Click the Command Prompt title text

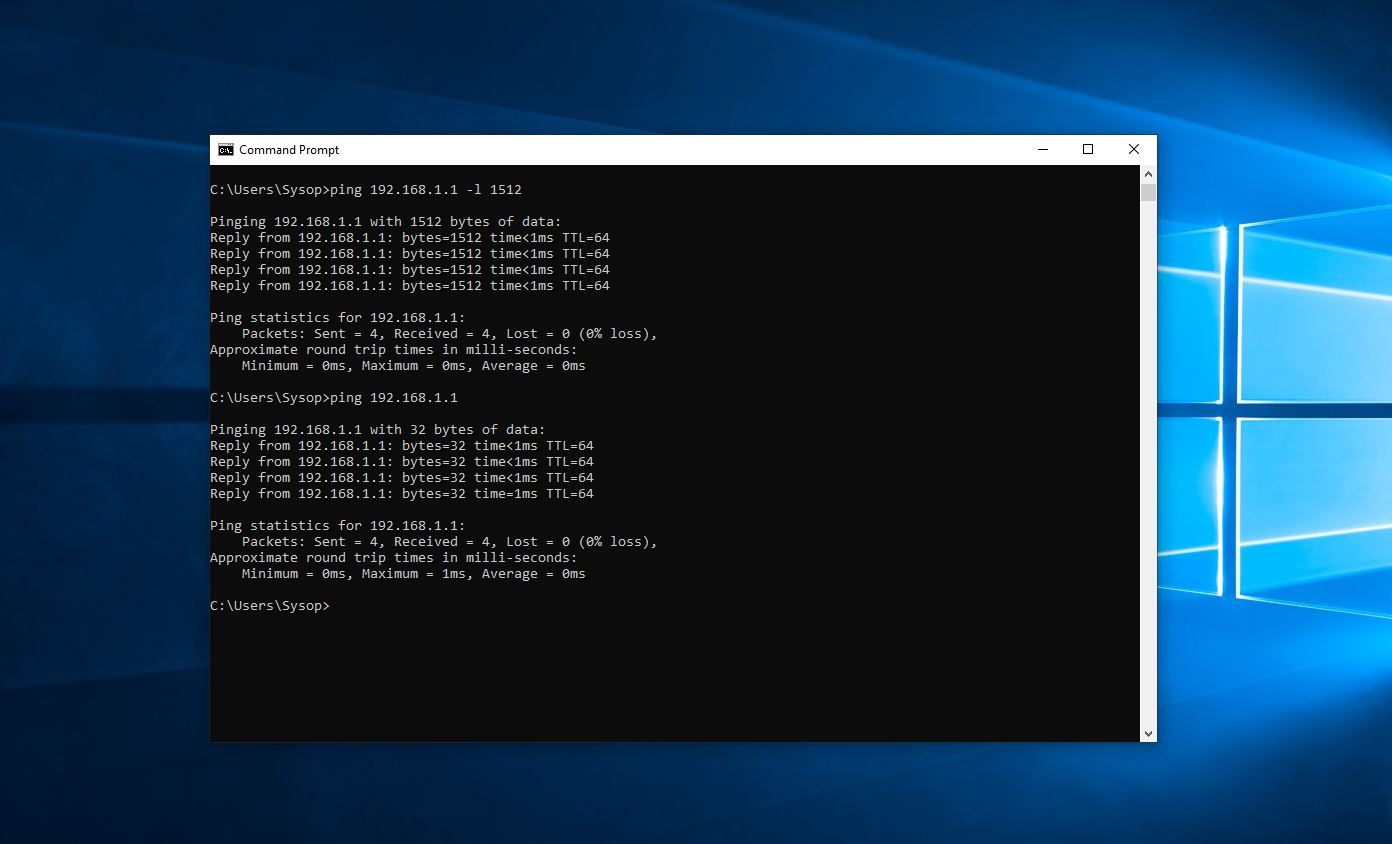(289, 150)
